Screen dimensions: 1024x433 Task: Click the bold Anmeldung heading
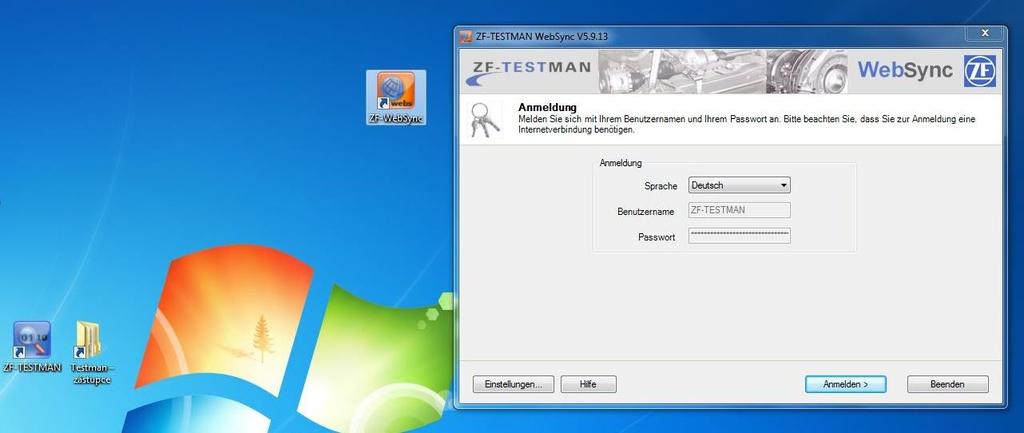(x=547, y=107)
